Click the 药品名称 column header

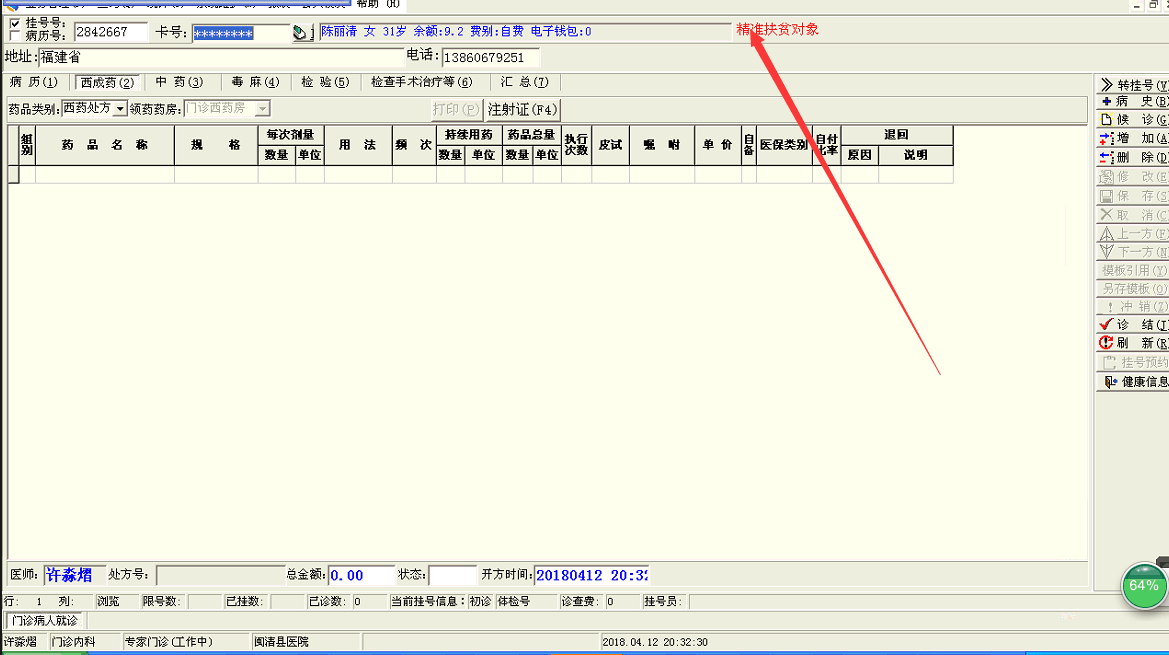coord(105,145)
